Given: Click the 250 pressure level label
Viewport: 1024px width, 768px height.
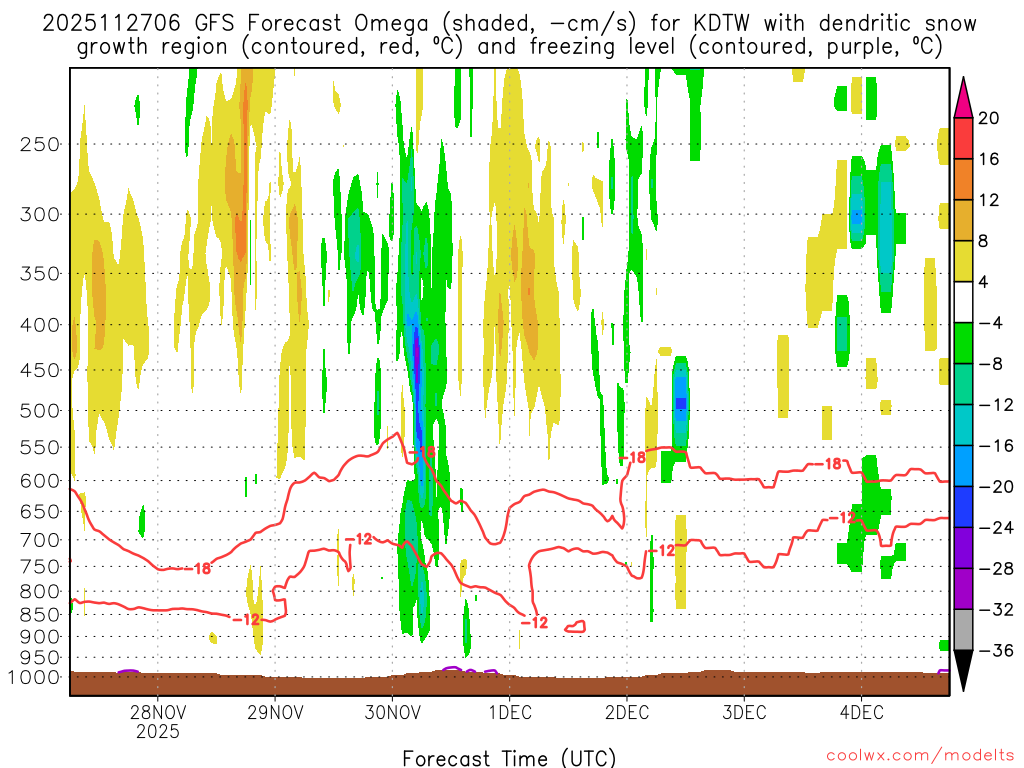Looking at the screenshot, I should click(x=40, y=144).
